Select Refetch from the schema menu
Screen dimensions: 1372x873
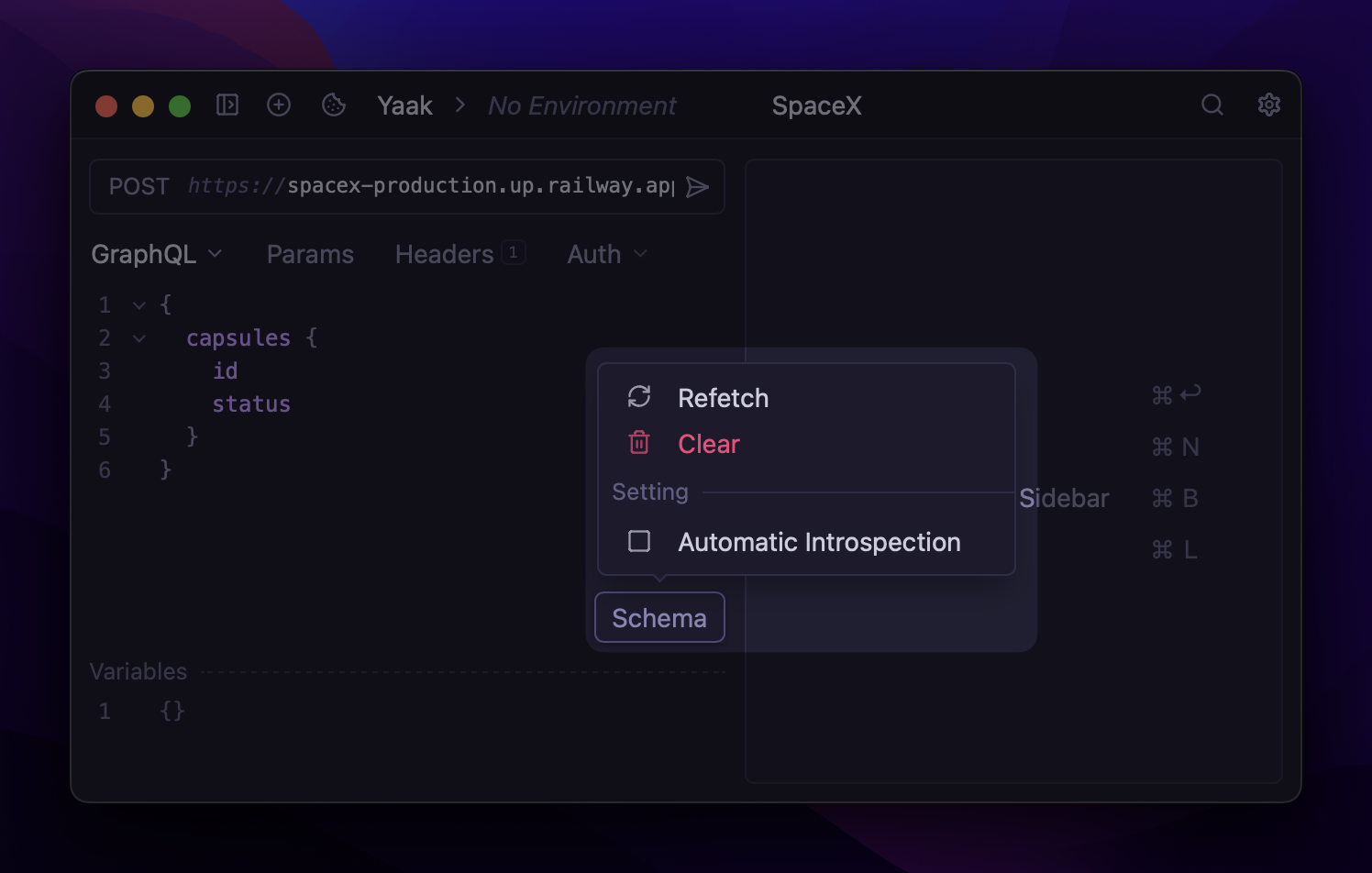[724, 398]
